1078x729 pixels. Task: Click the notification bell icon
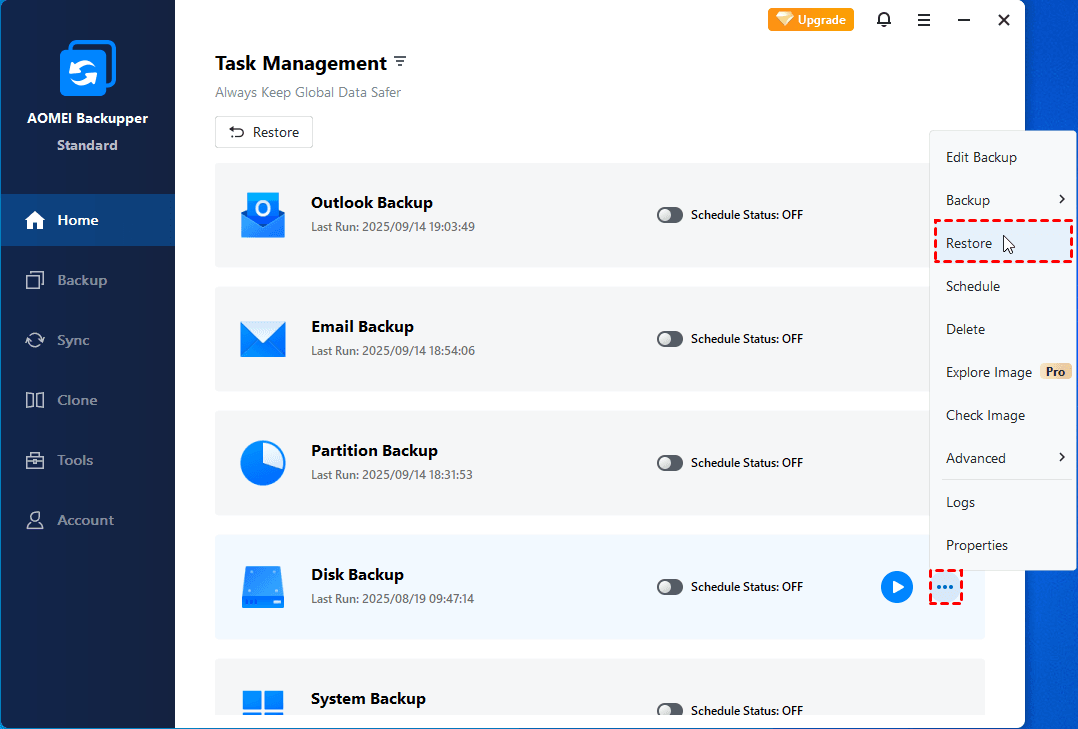tap(884, 20)
